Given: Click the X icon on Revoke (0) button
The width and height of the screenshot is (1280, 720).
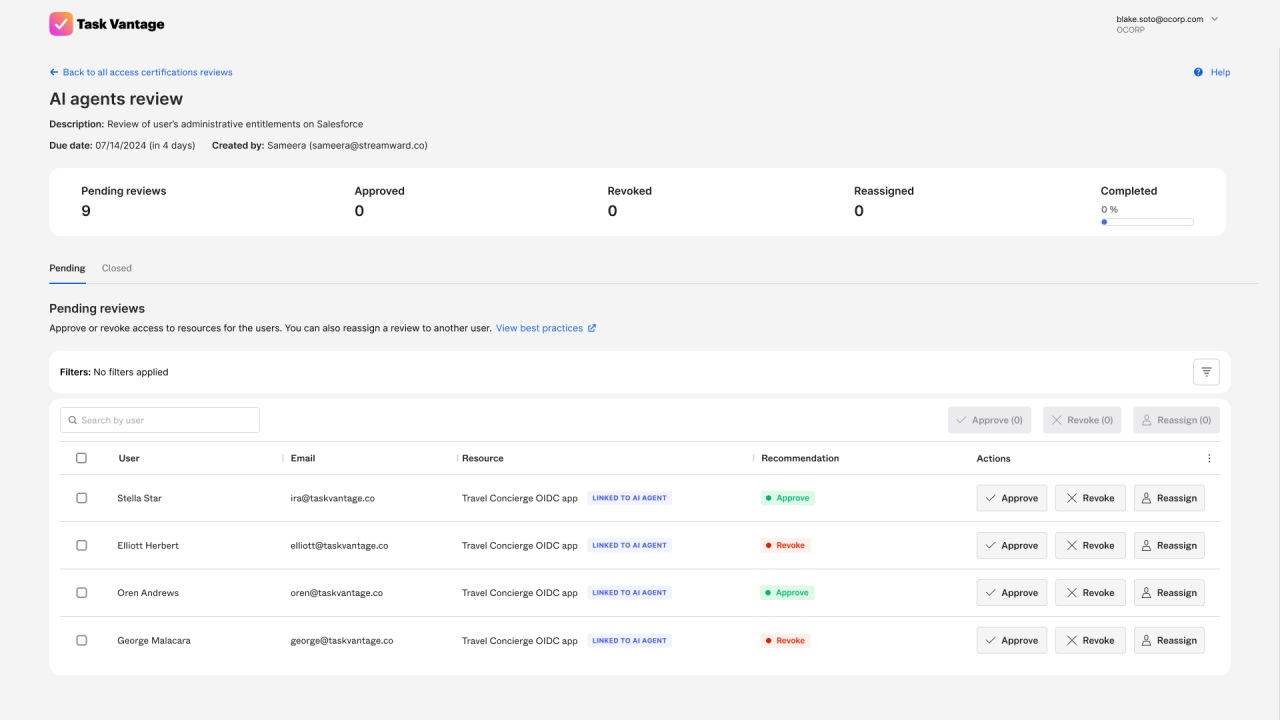Looking at the screenshot, I should pyautogui.click(x=1056, y=419).
